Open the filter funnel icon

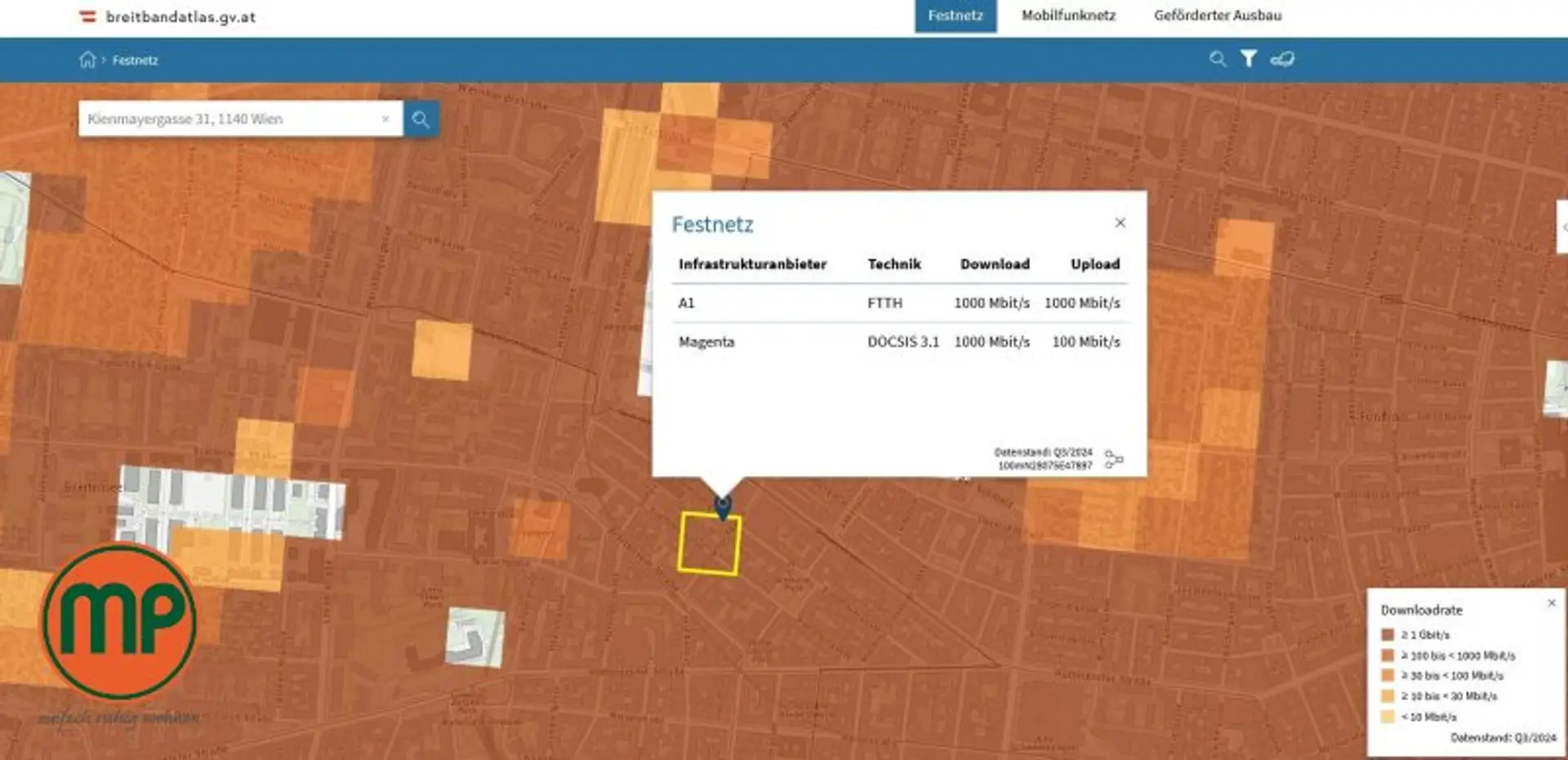pos(1249,59)
